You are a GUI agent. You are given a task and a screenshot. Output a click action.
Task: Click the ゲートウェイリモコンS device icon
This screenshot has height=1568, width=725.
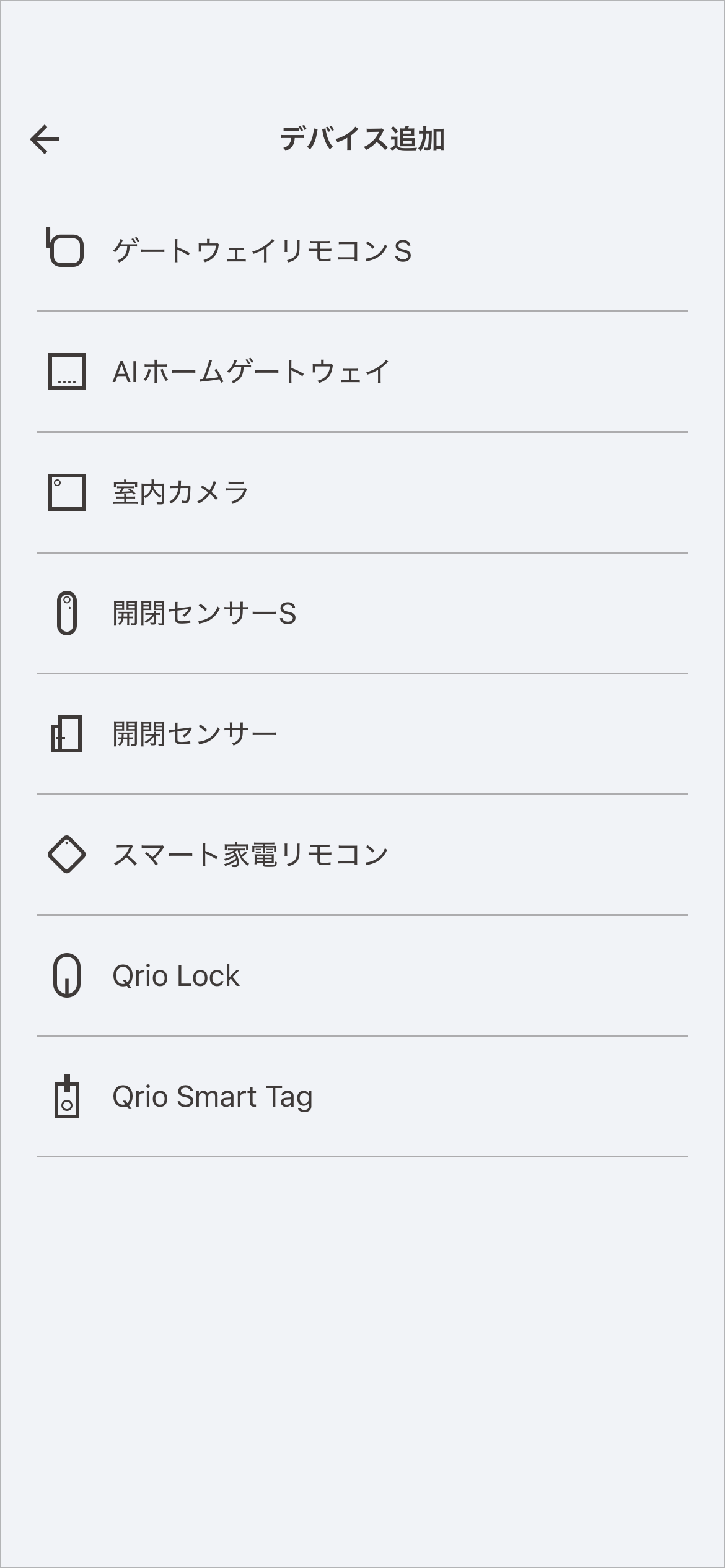pyautogui.click(x=66, y=248)
